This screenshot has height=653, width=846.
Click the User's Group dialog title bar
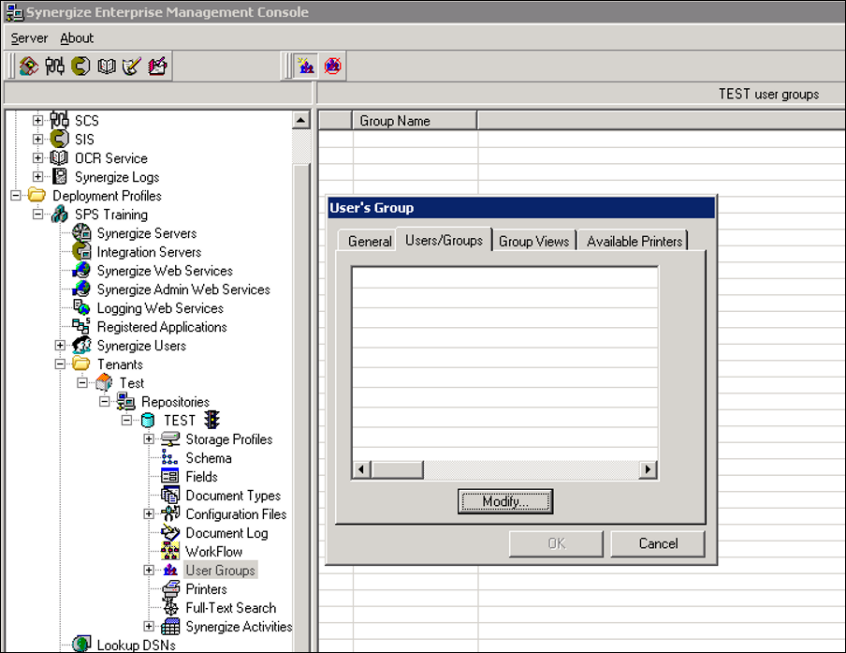521,208
